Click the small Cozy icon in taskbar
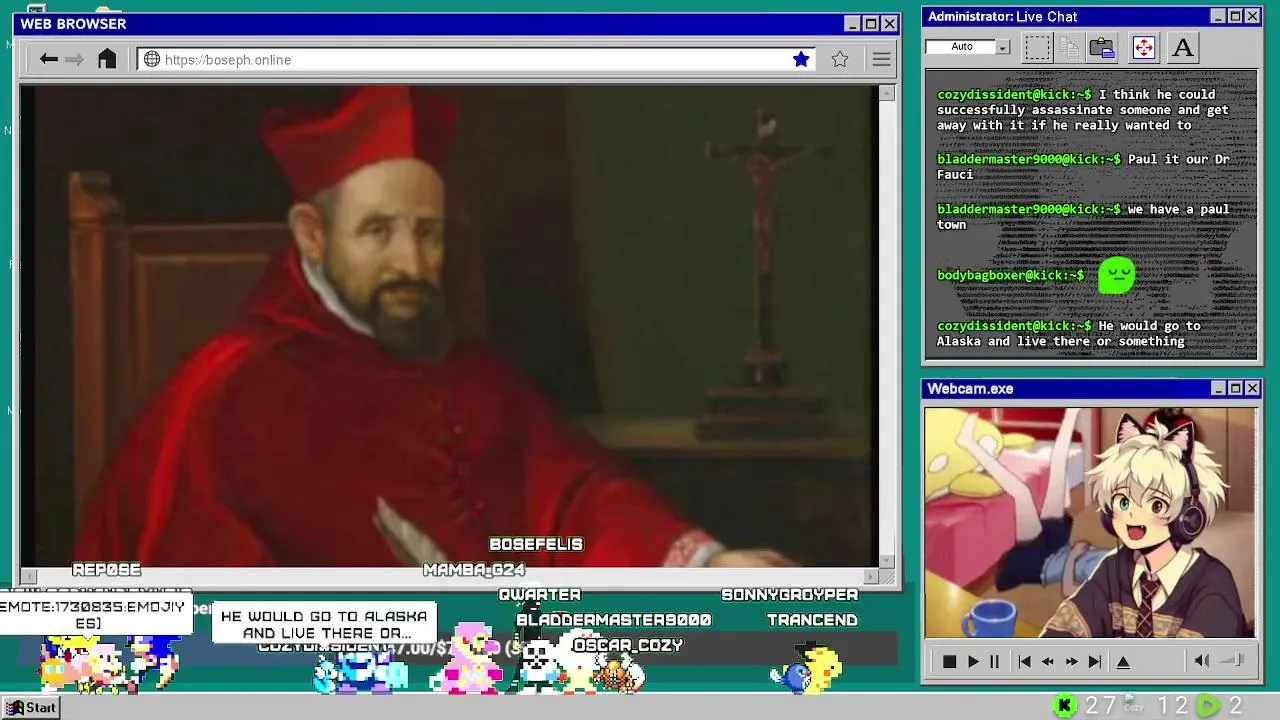Screen dimensions: 1280x720 1132,705
